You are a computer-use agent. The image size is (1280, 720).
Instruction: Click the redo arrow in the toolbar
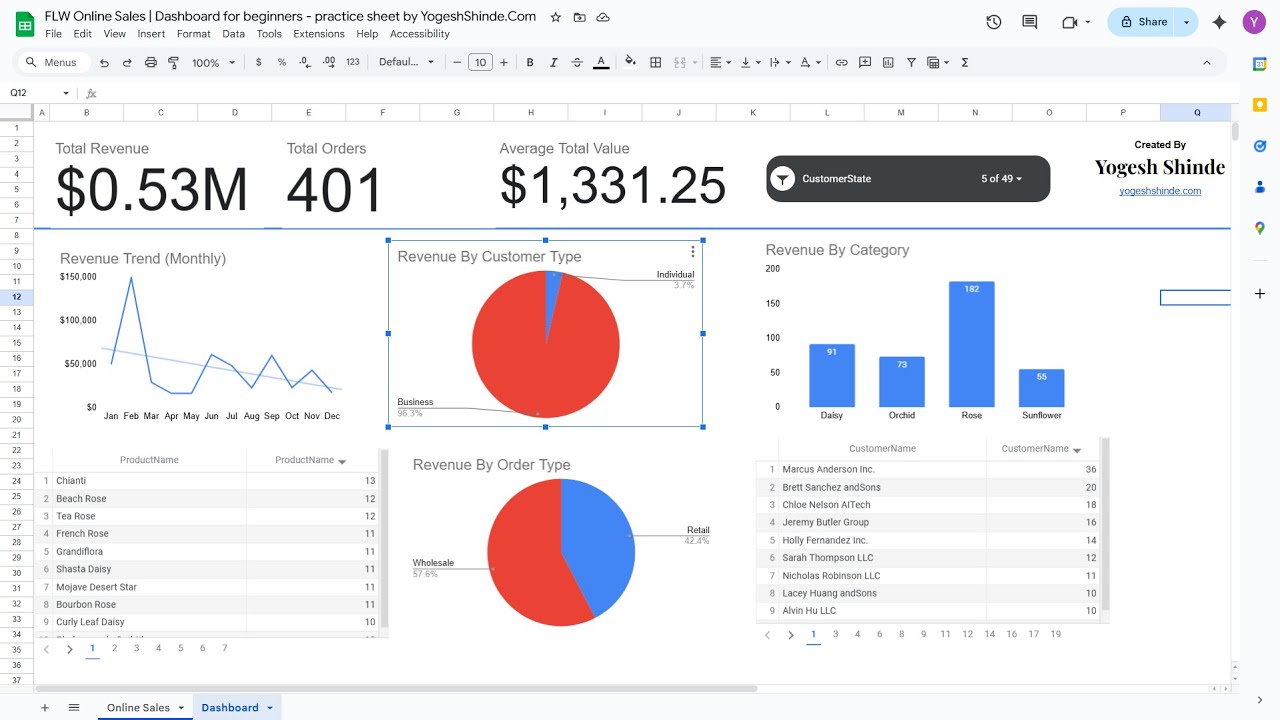click(127, 62)
